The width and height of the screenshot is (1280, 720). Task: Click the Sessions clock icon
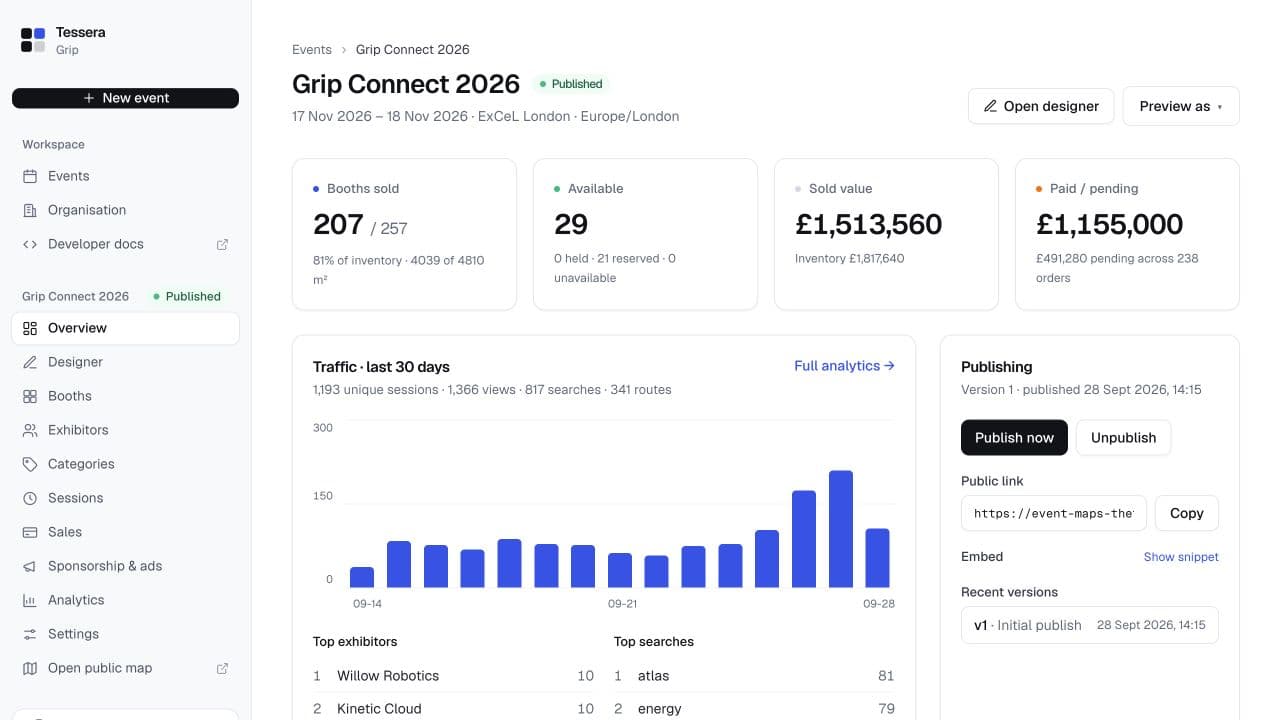coord(30,498)
